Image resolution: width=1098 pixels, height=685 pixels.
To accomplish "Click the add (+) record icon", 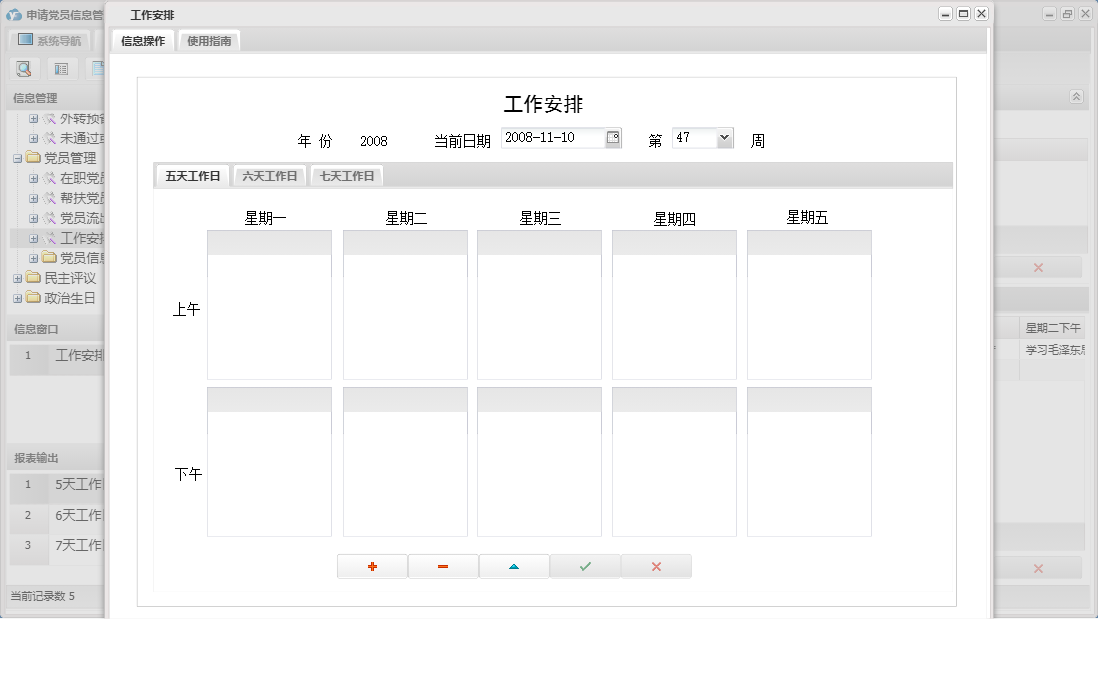I will (372, 566).
